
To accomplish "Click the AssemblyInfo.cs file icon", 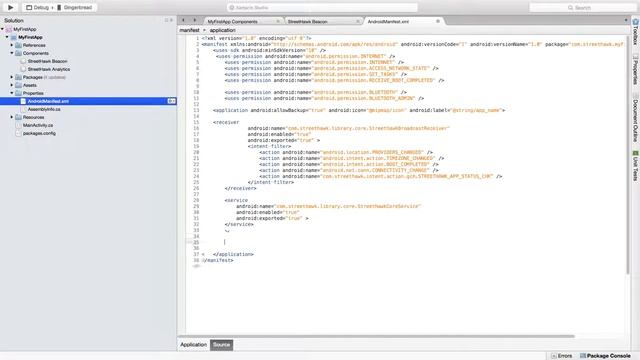I will coord(23,109).
